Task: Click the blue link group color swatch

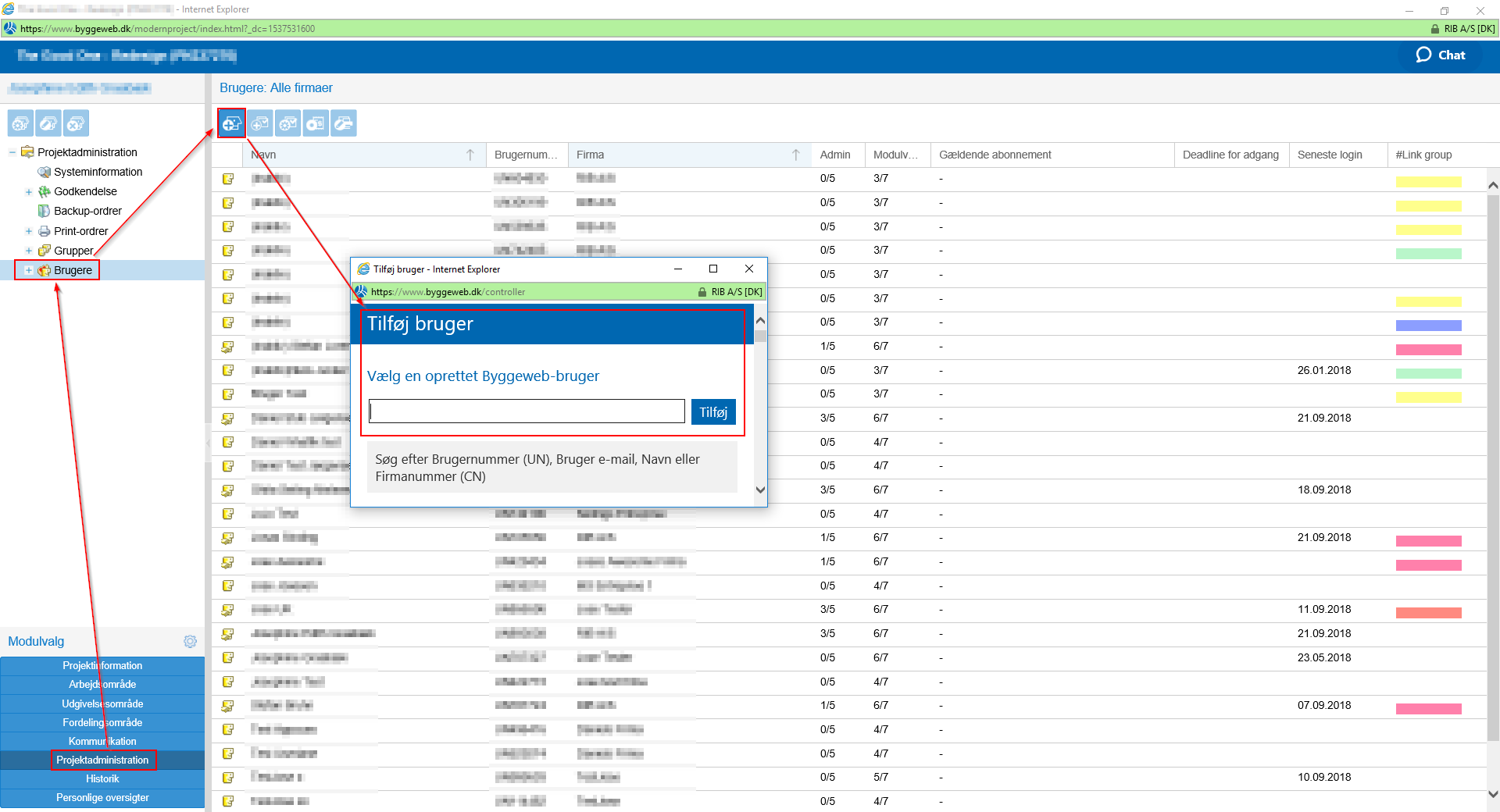Action: click(x=1428, y=326)
